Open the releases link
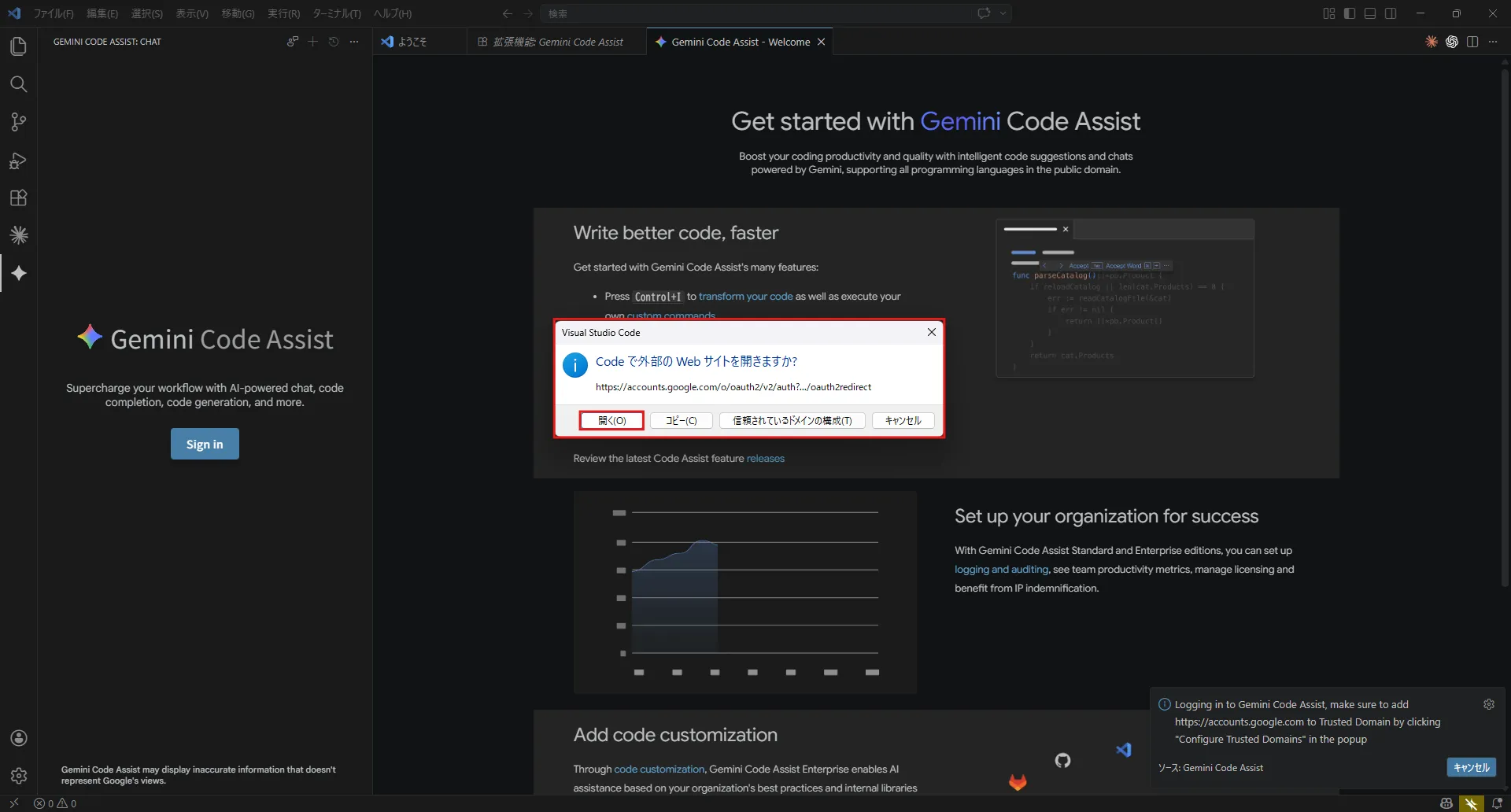1511x812 pixels. click(x=766, y=458)
